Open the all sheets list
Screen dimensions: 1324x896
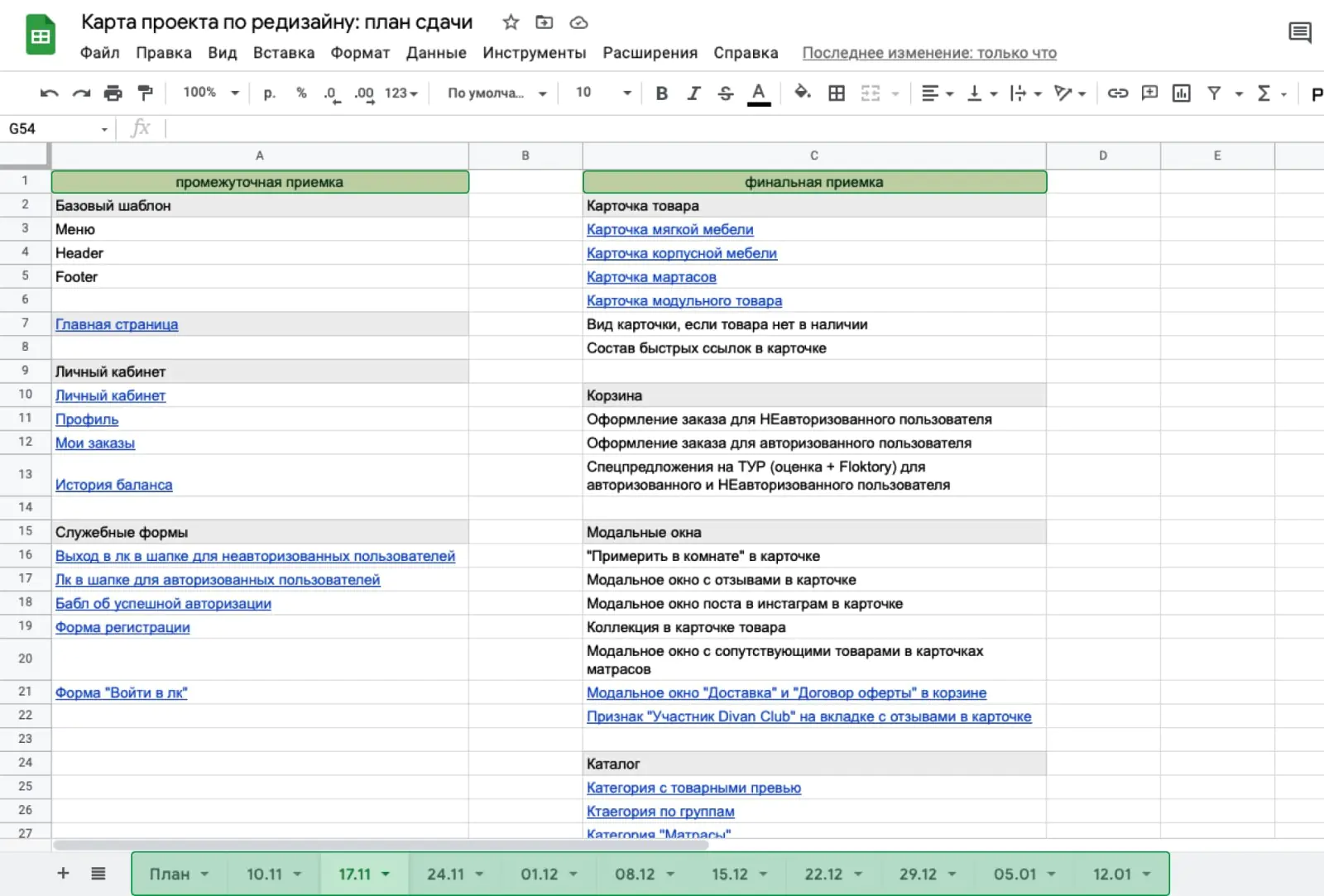98,873
